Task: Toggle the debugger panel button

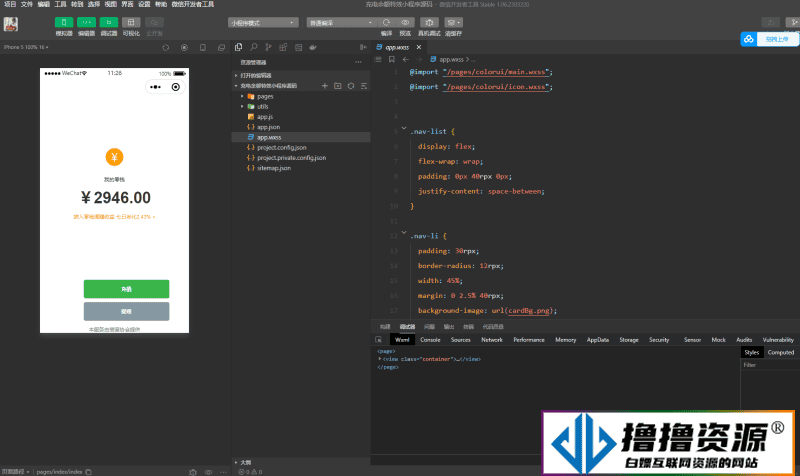Action: [109, 22]
